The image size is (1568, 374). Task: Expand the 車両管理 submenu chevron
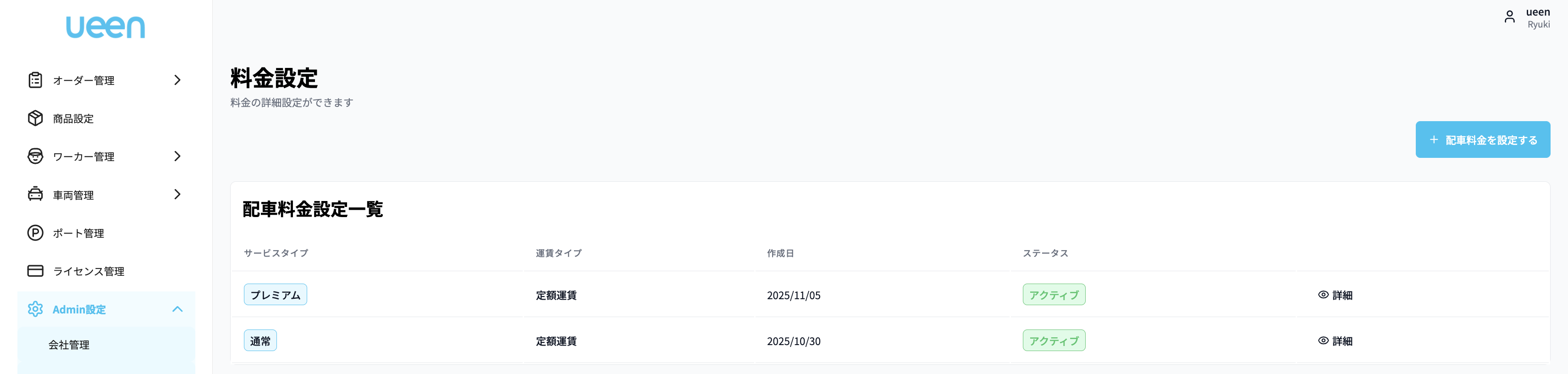[x=177, y=194]
